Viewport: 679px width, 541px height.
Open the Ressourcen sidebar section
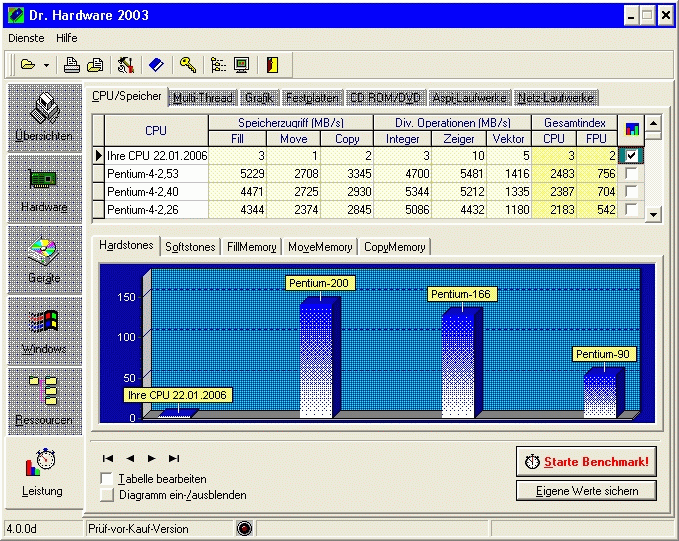pyautogui.click(x=45, y=402)
